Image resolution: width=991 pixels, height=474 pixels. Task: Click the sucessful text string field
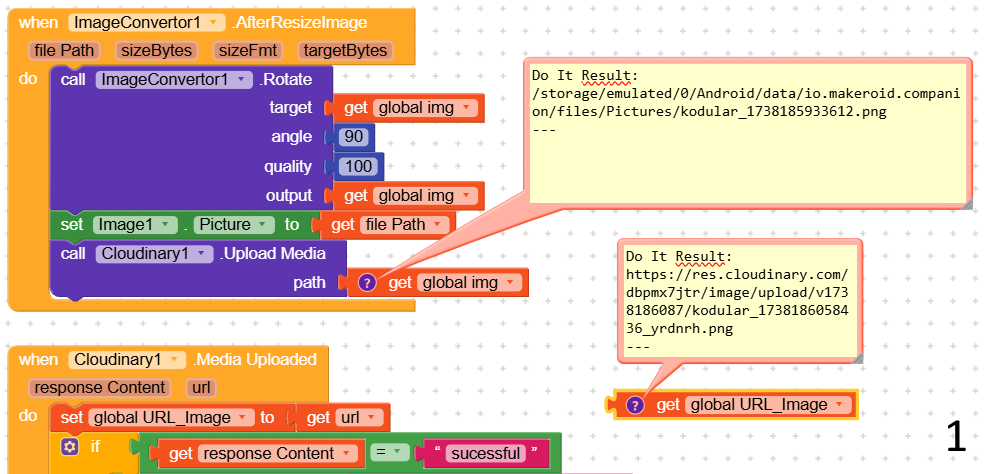485,453
